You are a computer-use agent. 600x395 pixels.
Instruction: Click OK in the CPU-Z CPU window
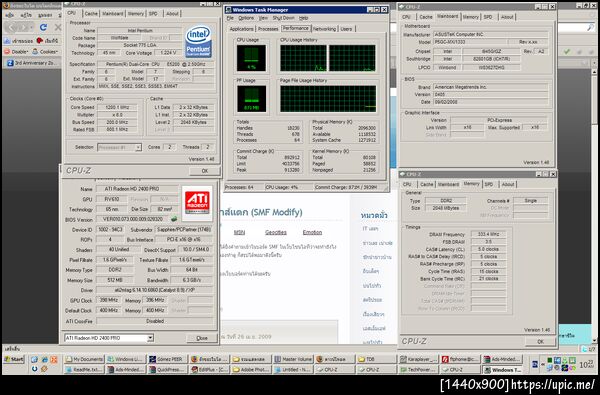tap(205, 171)
